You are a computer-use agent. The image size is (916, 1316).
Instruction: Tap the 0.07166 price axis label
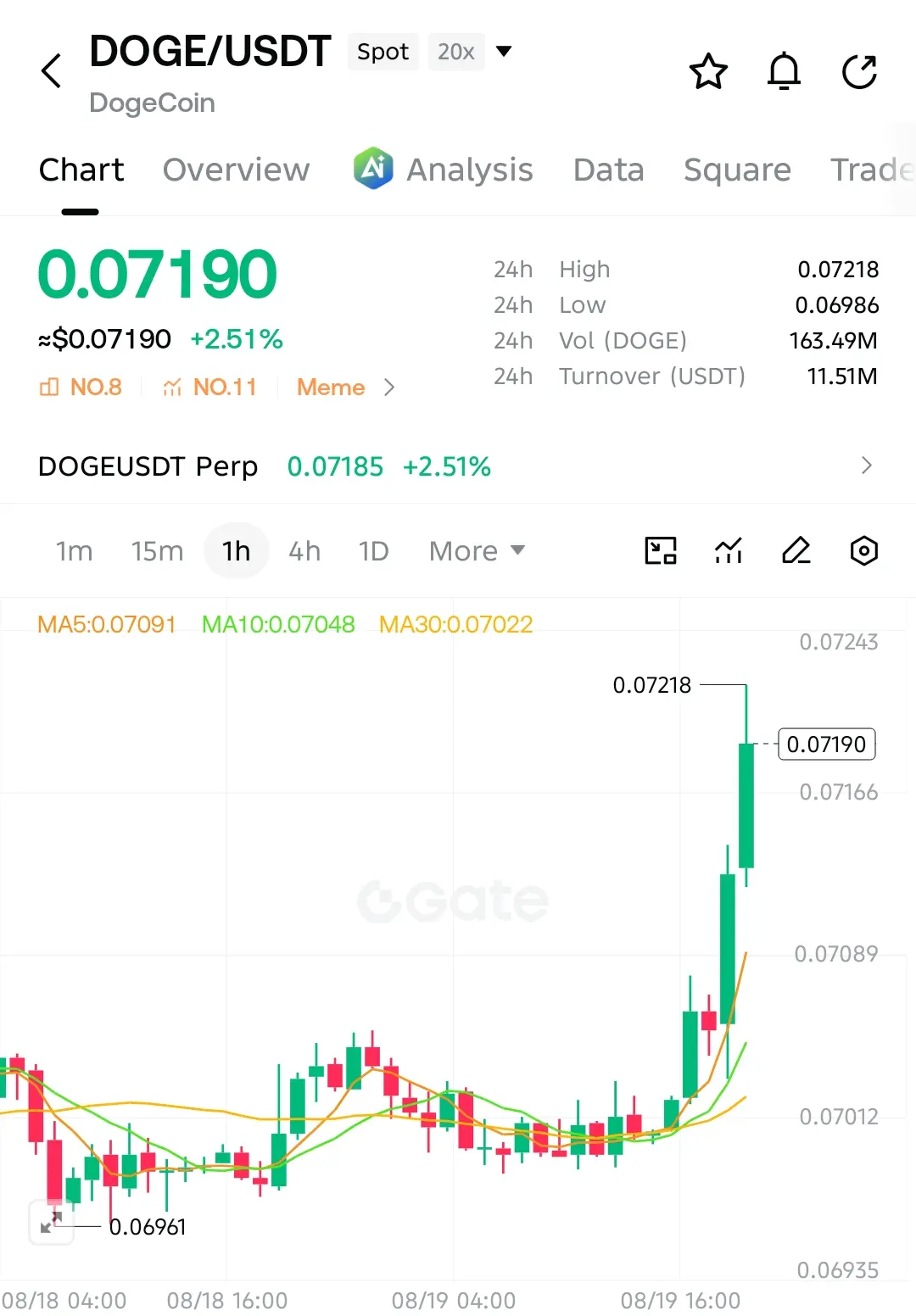(x=839, y=793)
